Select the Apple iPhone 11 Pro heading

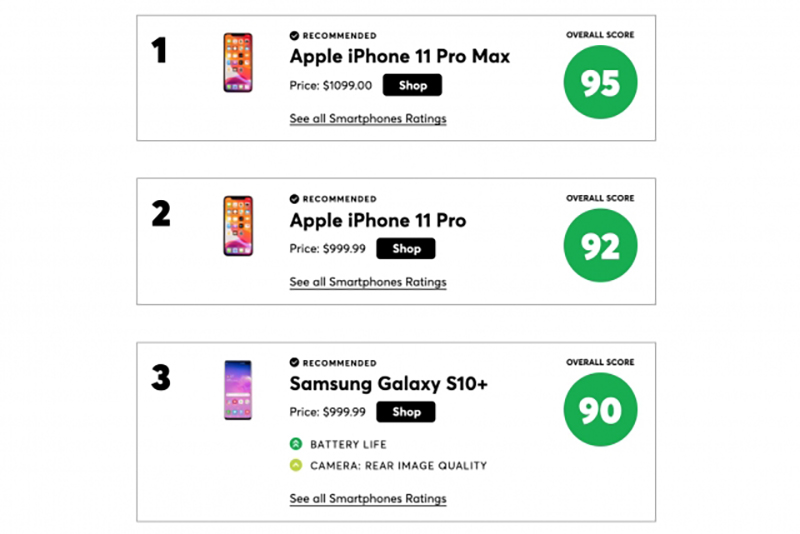tap(378, 221)
